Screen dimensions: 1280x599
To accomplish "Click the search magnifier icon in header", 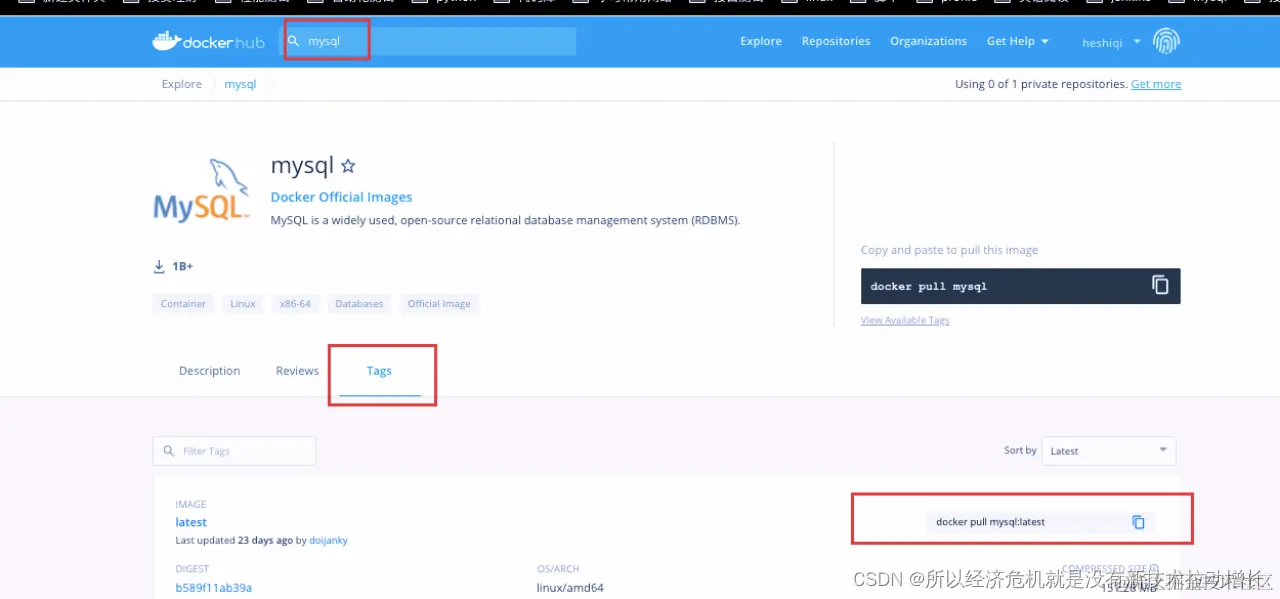I will tap(294, 41).
